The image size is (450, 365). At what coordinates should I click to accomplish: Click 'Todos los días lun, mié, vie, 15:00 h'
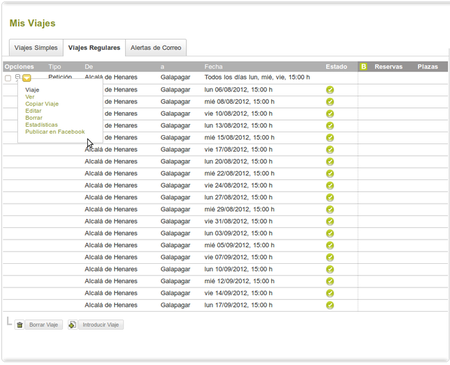(x=257, y=77)
